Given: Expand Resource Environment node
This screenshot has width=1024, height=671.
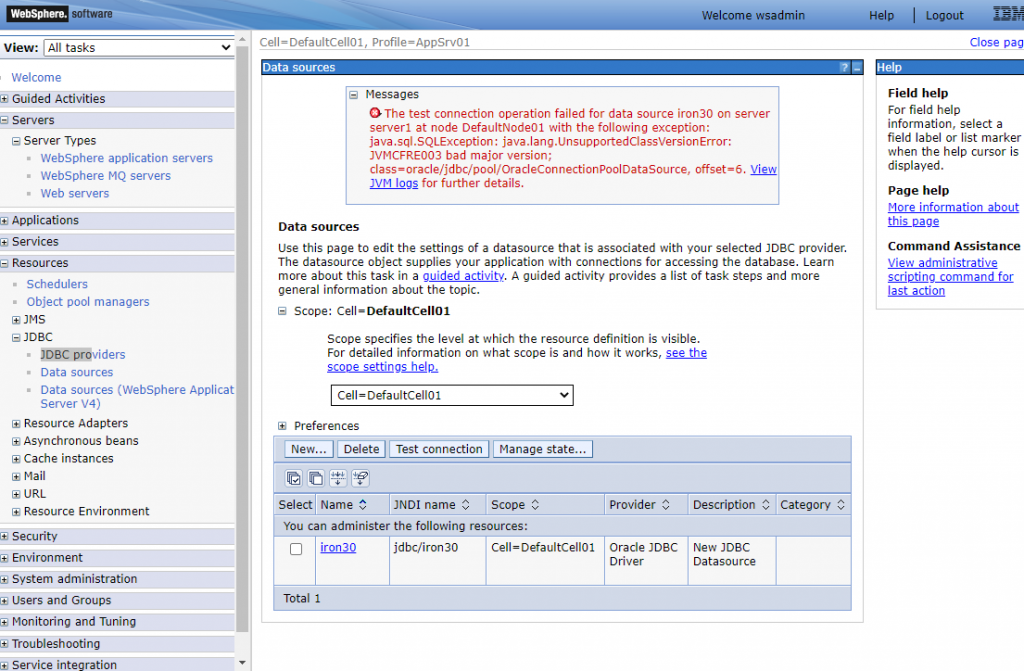Looking at the screenshot, I should (x=16, y=512).
